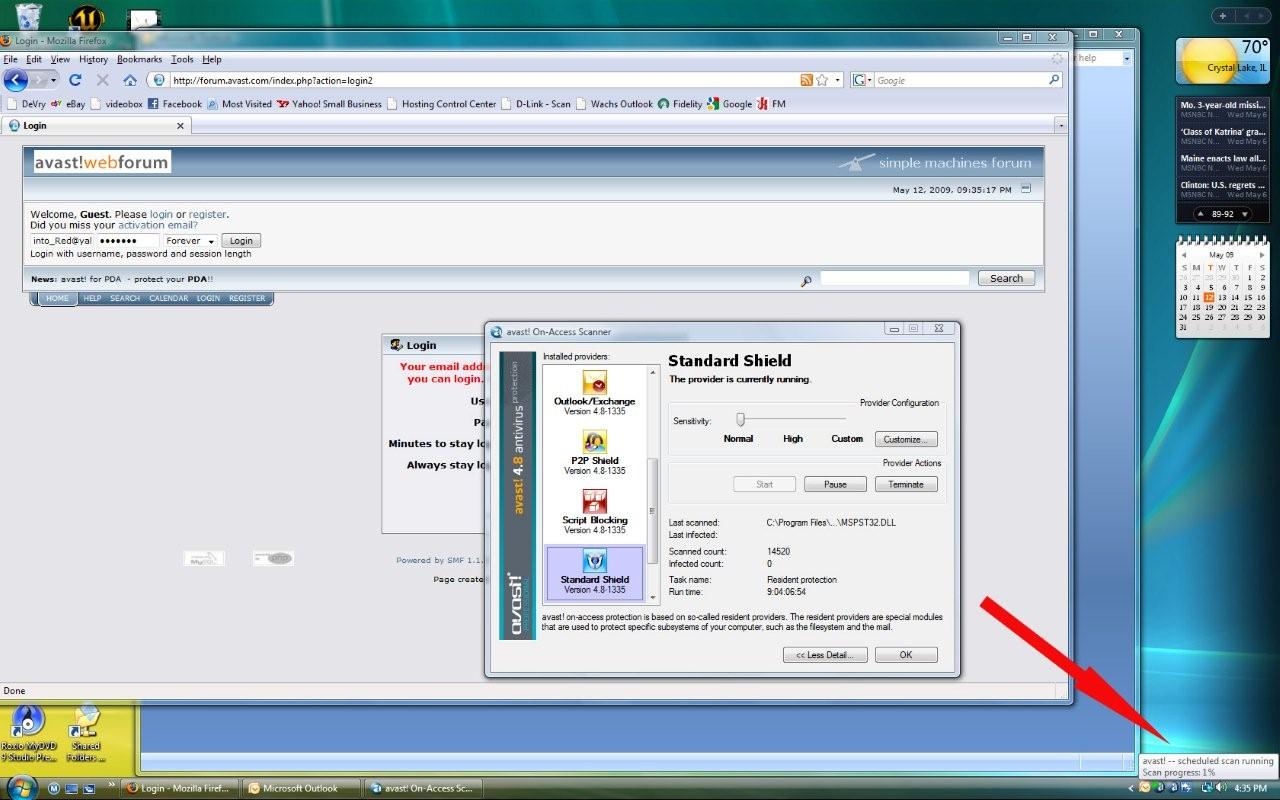1280x800 pixels.
Task: Open Recycle Bin on desktop
Action: click(29, 16)
